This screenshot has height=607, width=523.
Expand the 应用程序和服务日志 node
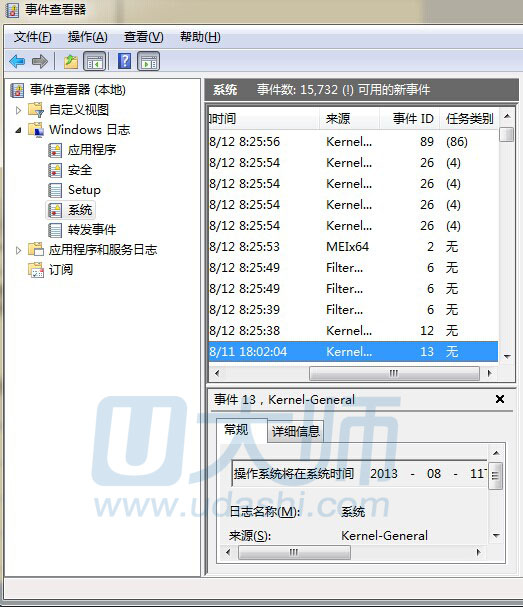point(18,250)
